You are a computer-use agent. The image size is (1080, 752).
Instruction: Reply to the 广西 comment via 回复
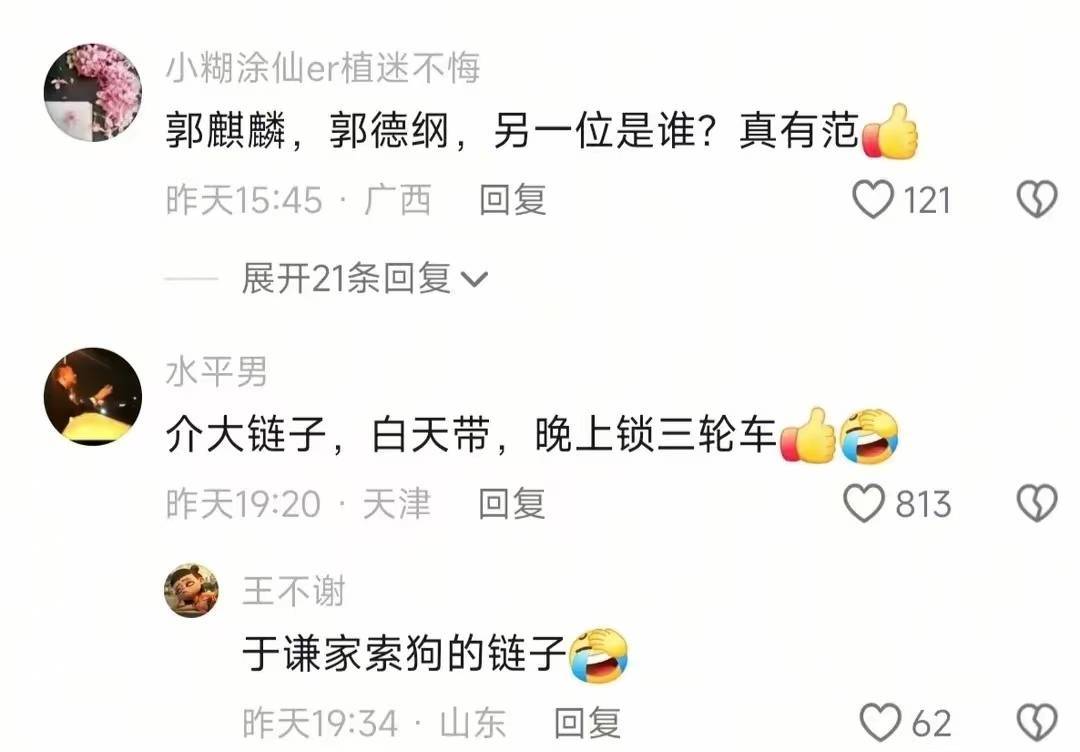pos(512,200)
